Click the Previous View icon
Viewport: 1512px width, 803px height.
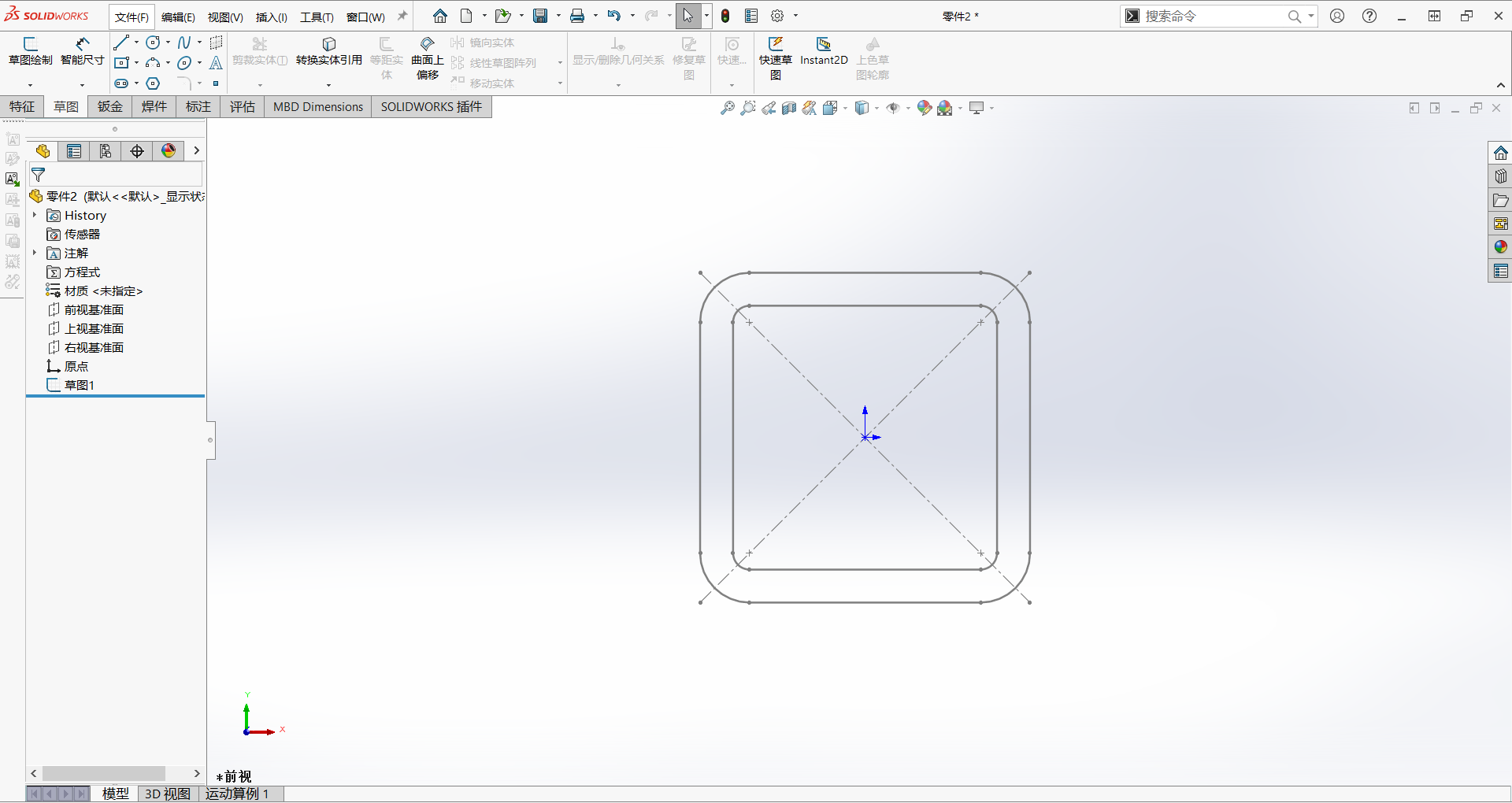[x=769, y=108]
